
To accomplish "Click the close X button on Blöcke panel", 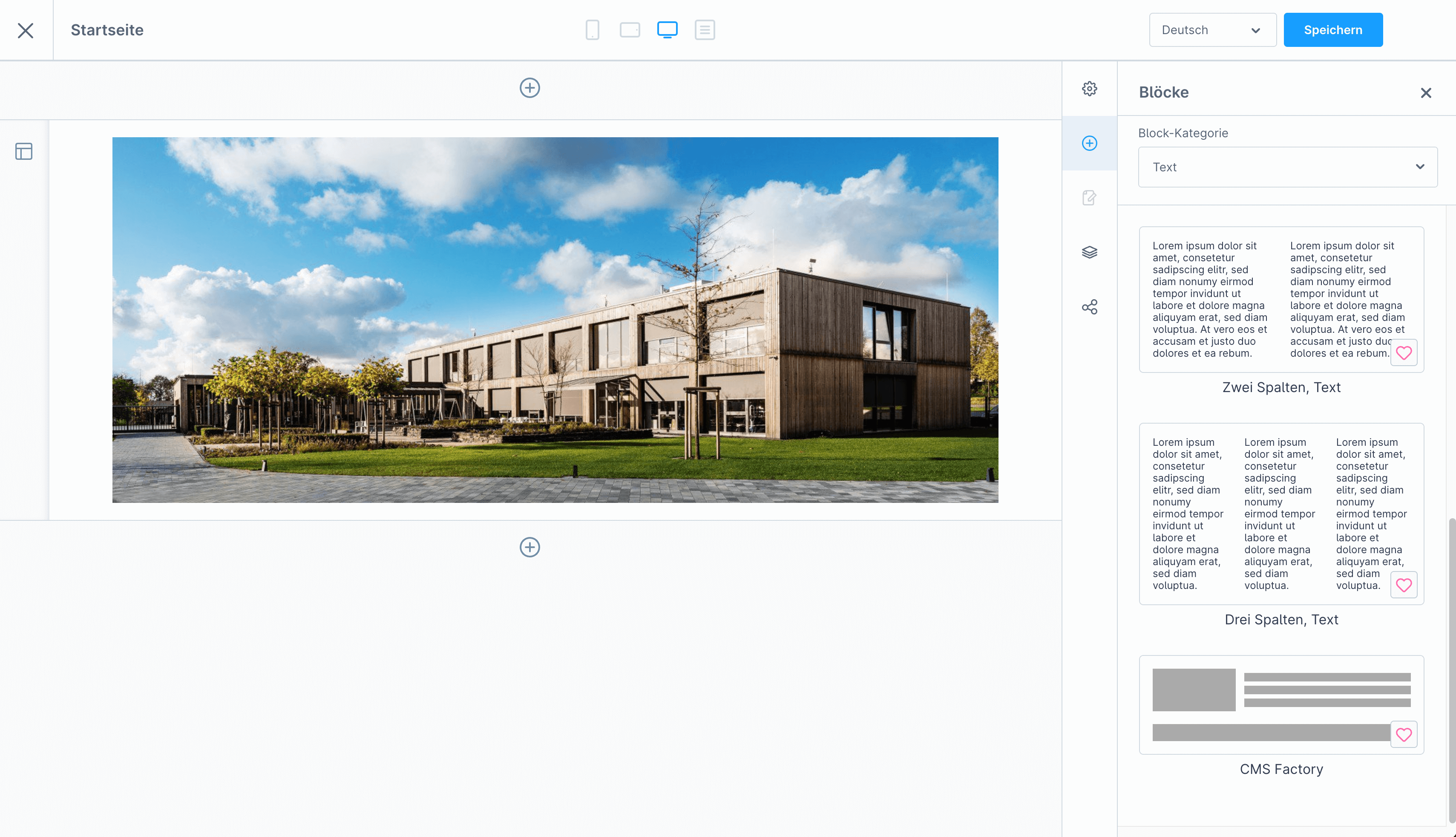I will point(1426,92).
